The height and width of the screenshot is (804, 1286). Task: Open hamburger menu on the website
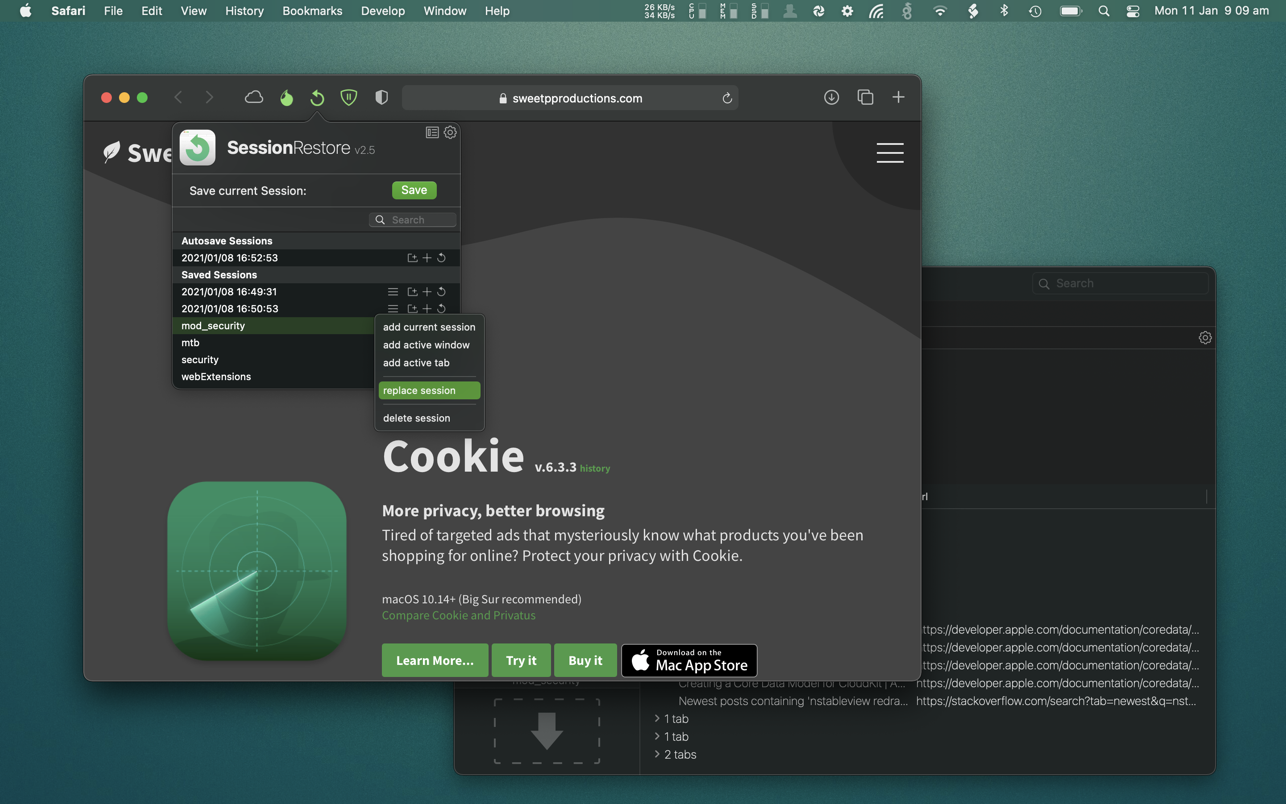coord(889,152)
